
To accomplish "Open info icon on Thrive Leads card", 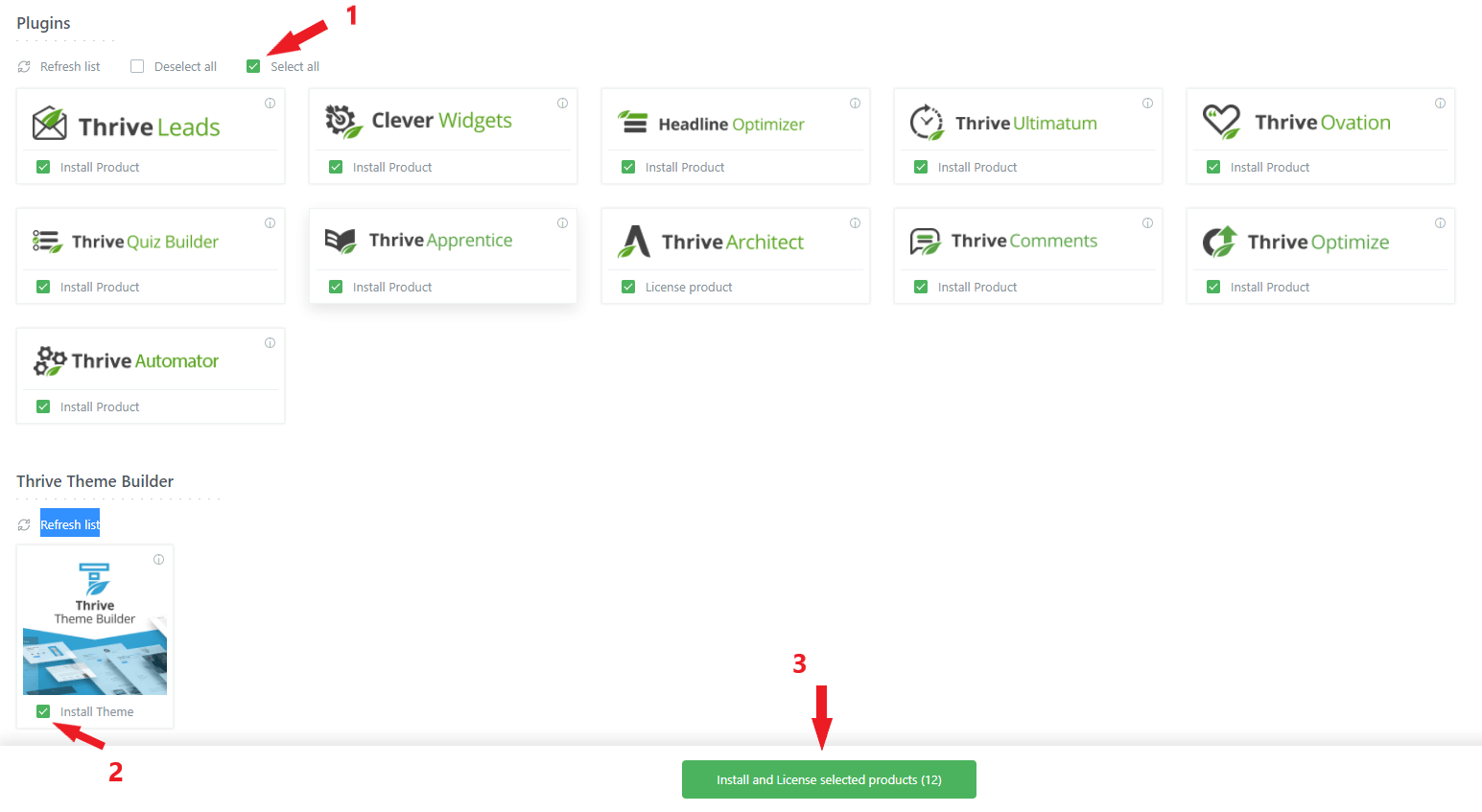I will point(270,104).
